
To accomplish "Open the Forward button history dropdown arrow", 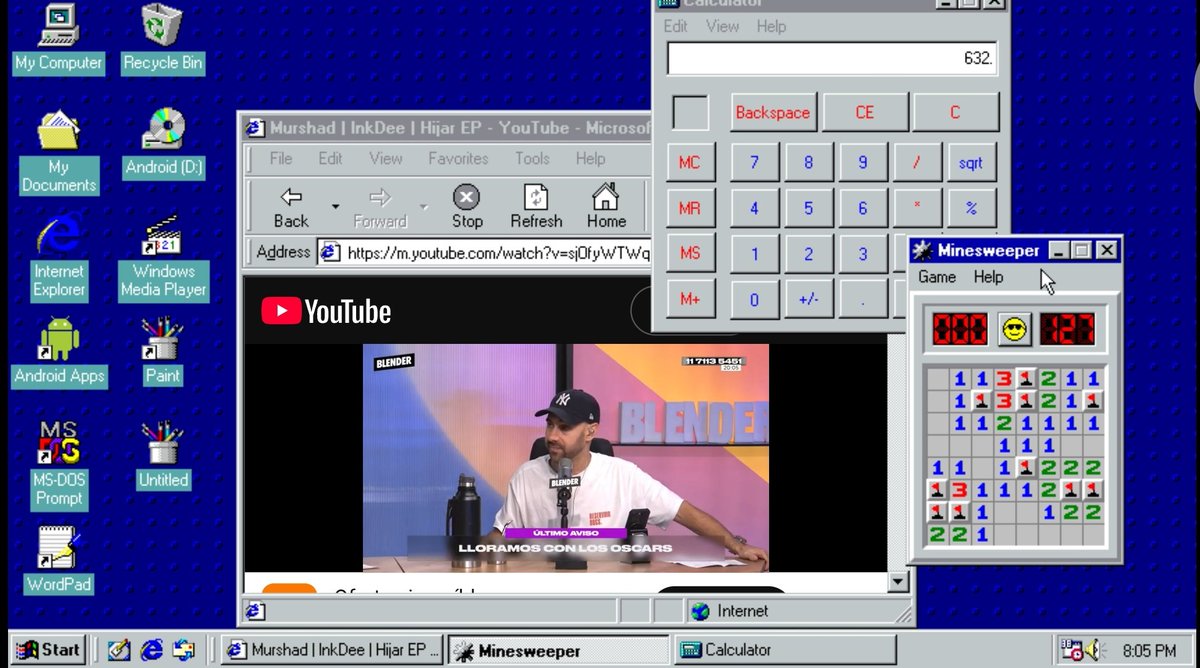I will [x=423, y=207].
